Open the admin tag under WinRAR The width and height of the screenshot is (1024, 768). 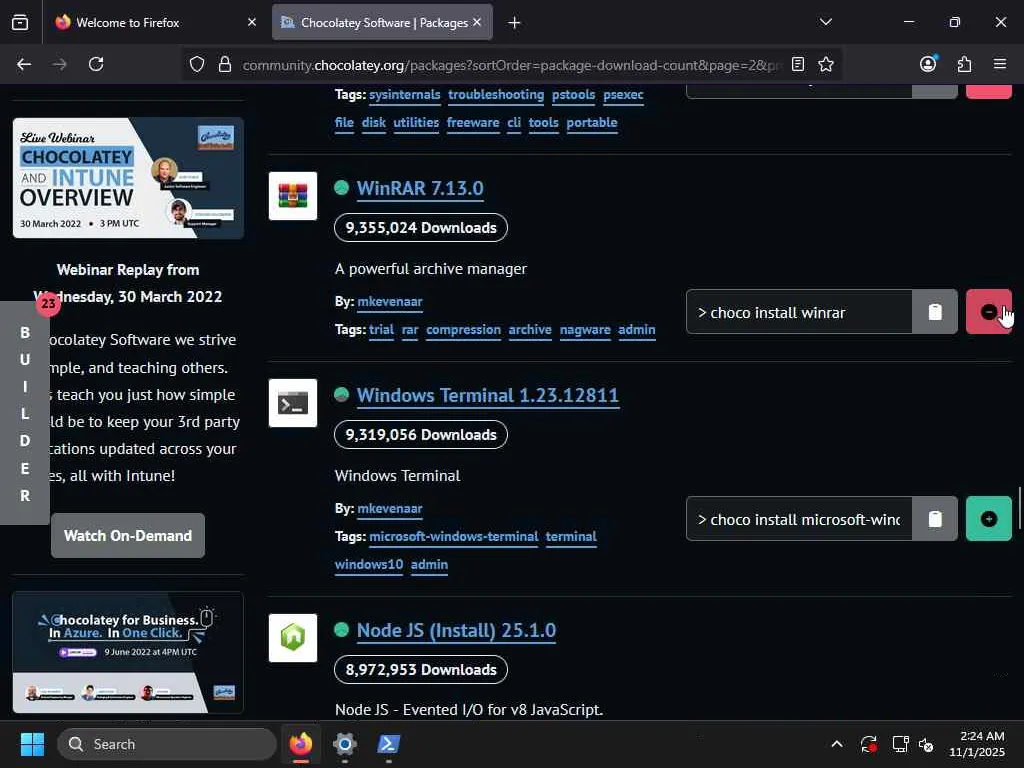(x=637, y=330)
